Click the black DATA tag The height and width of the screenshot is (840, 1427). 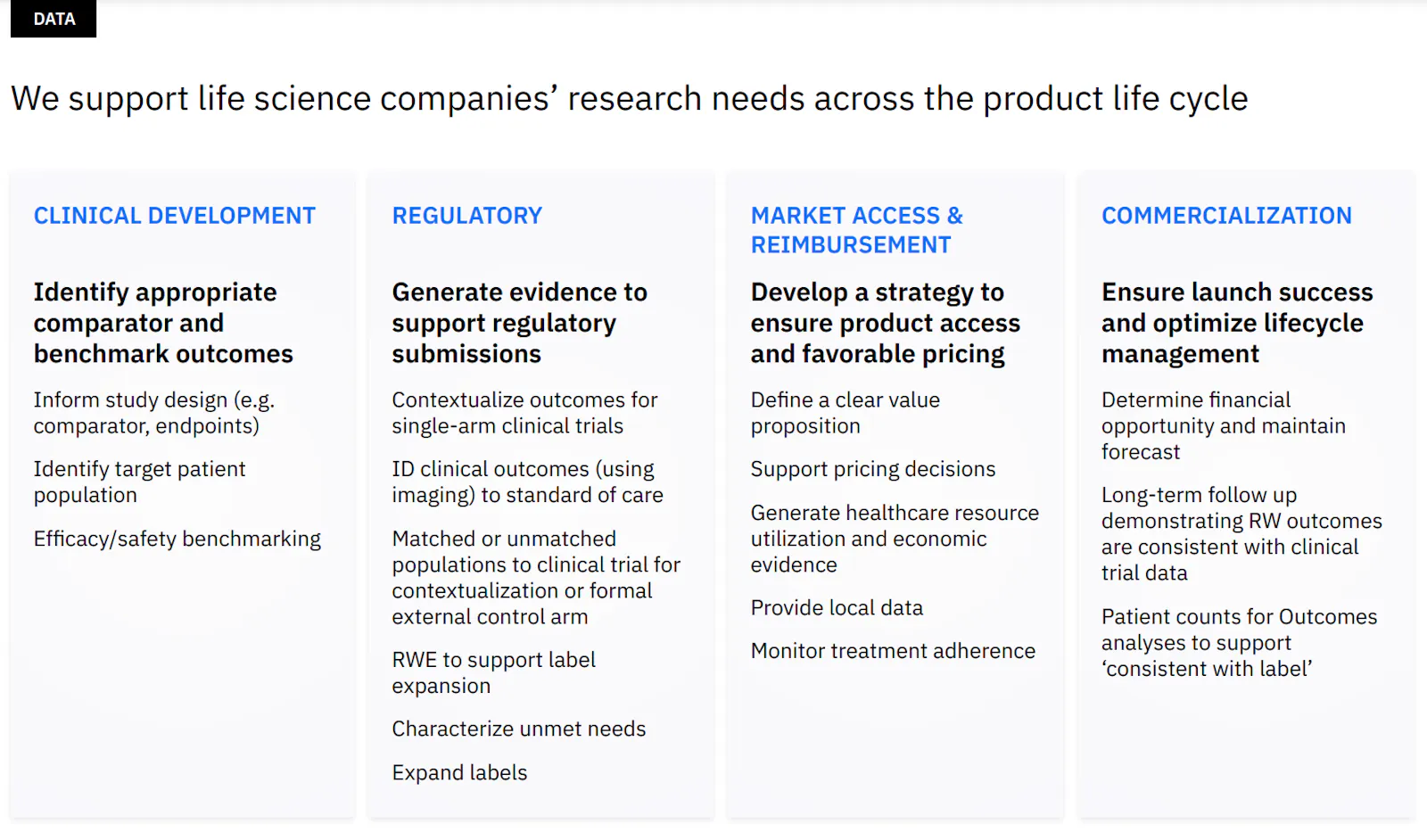(54, 19)
